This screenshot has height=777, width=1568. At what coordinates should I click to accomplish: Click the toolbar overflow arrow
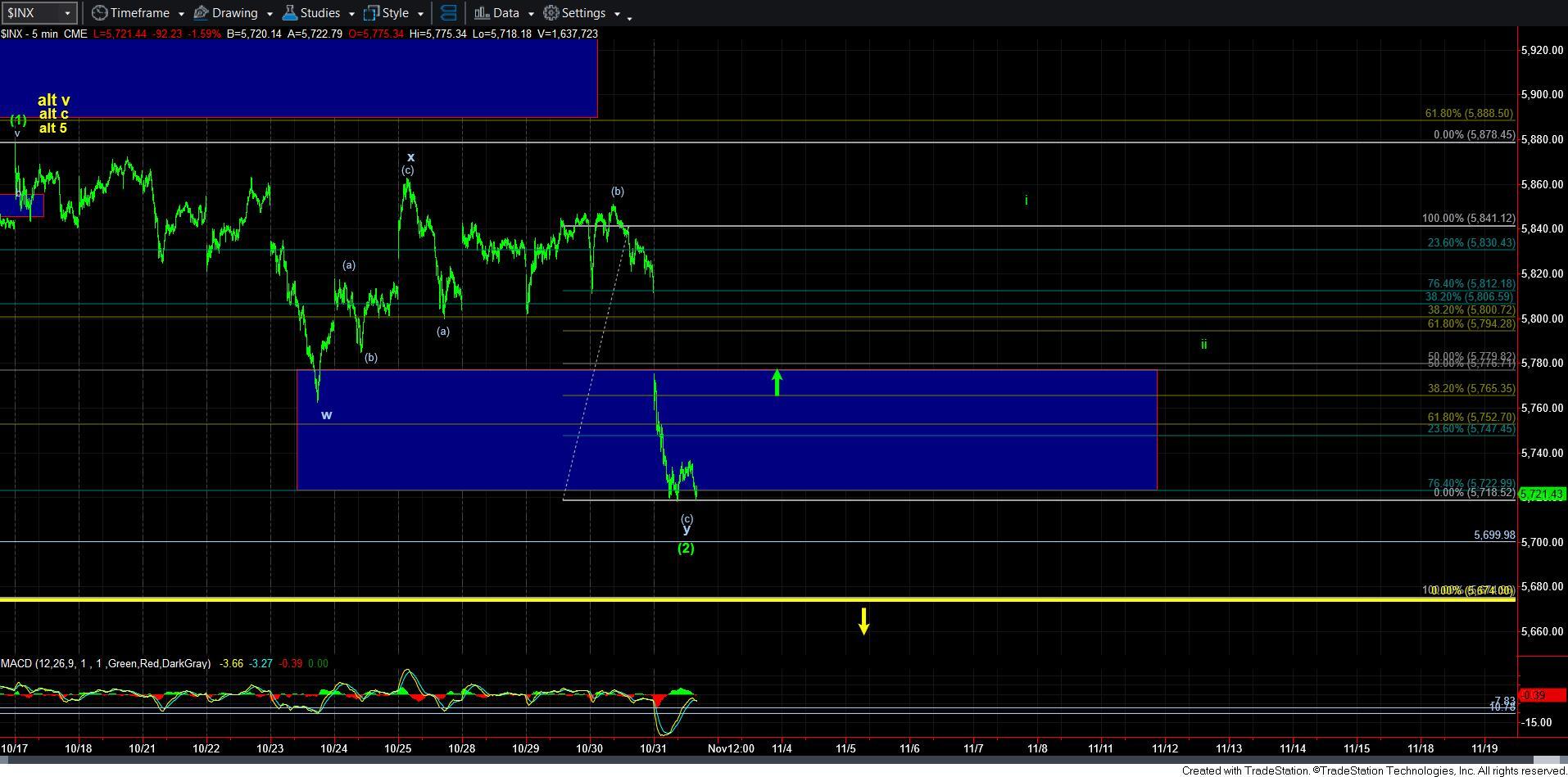tap(629, 17)
